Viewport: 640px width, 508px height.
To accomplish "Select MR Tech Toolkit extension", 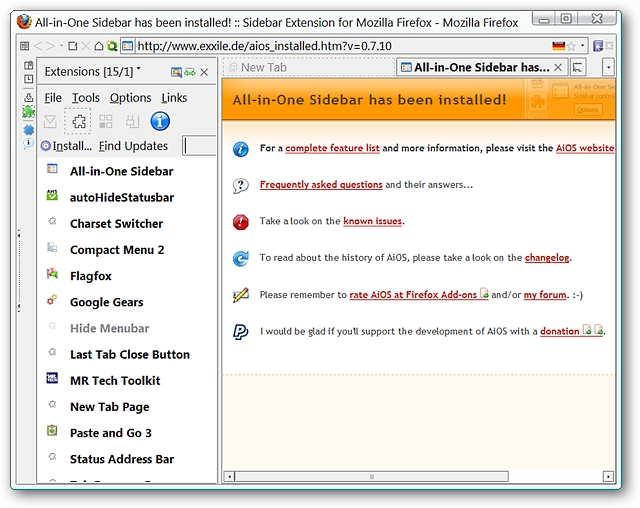I will (127, 380).
